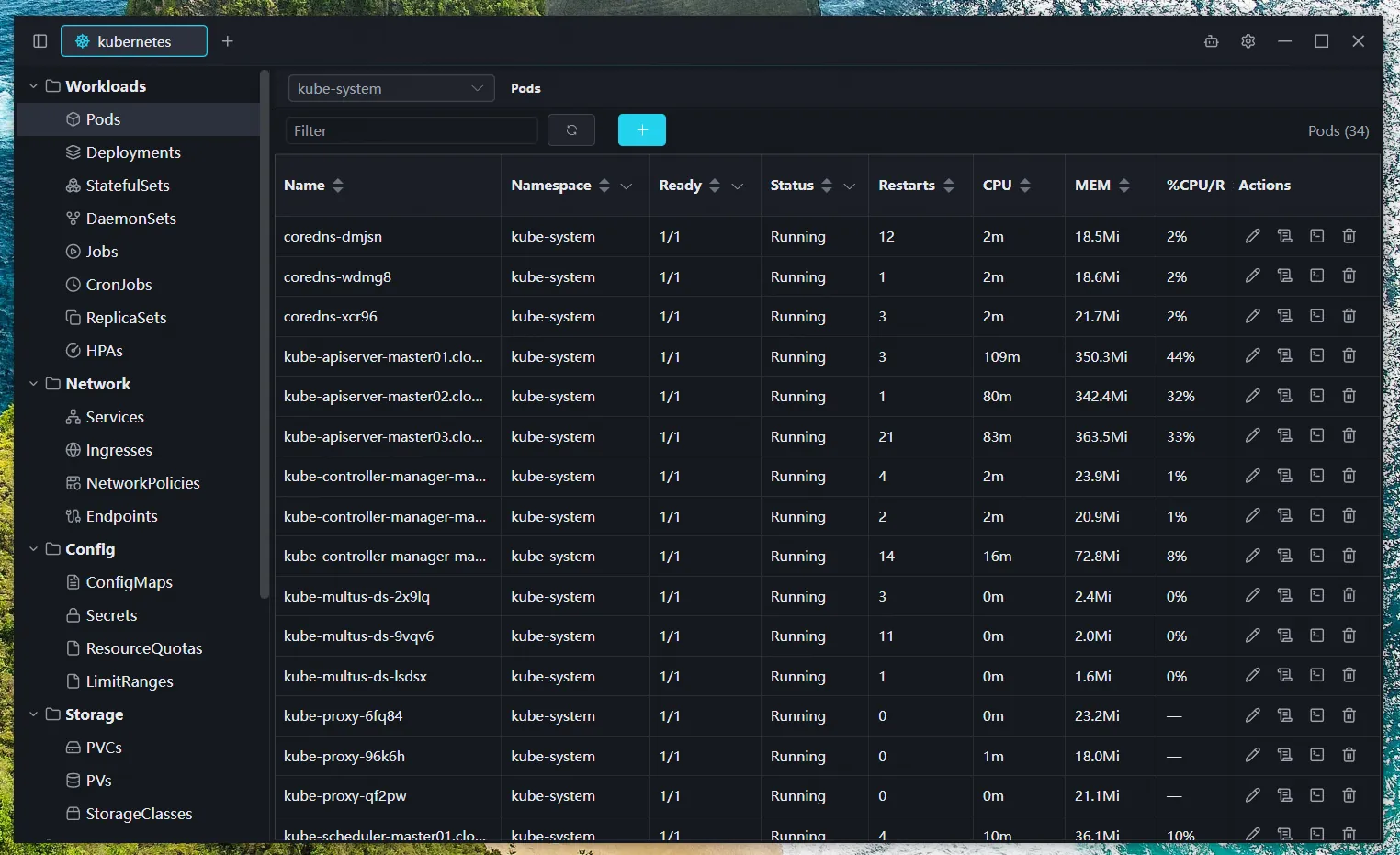
Task: Open the kube-system namespace dropdown
Action: click(x=391, y=88)
